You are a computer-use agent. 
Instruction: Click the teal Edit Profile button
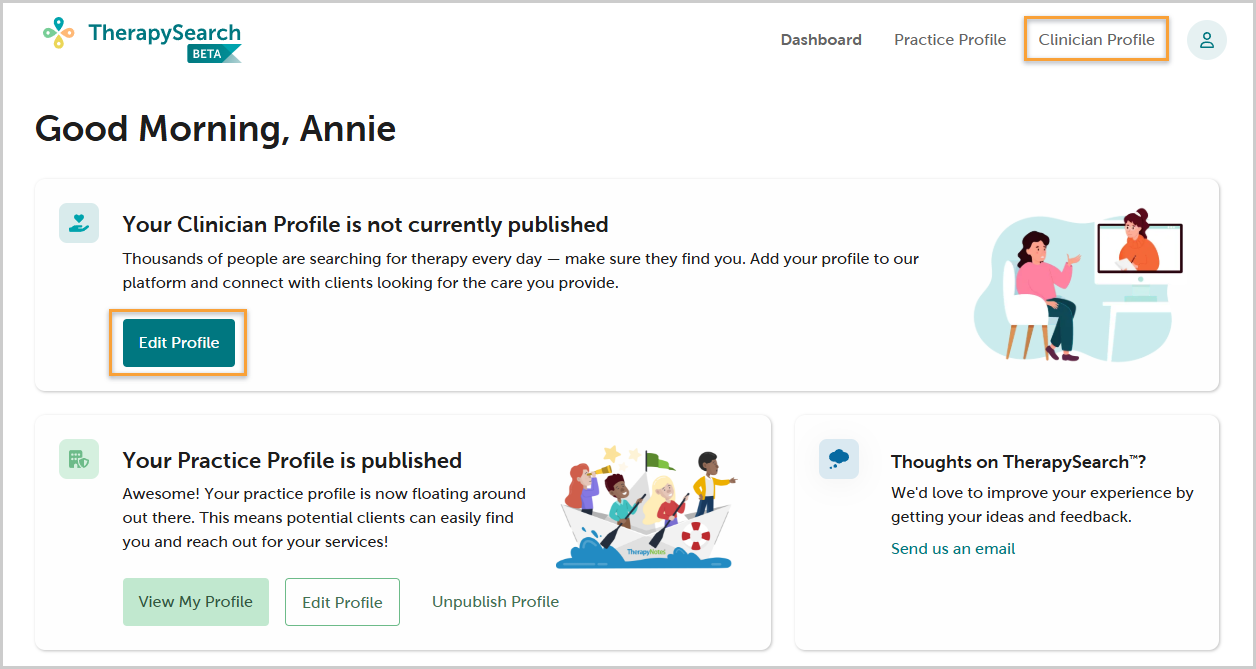179,343
